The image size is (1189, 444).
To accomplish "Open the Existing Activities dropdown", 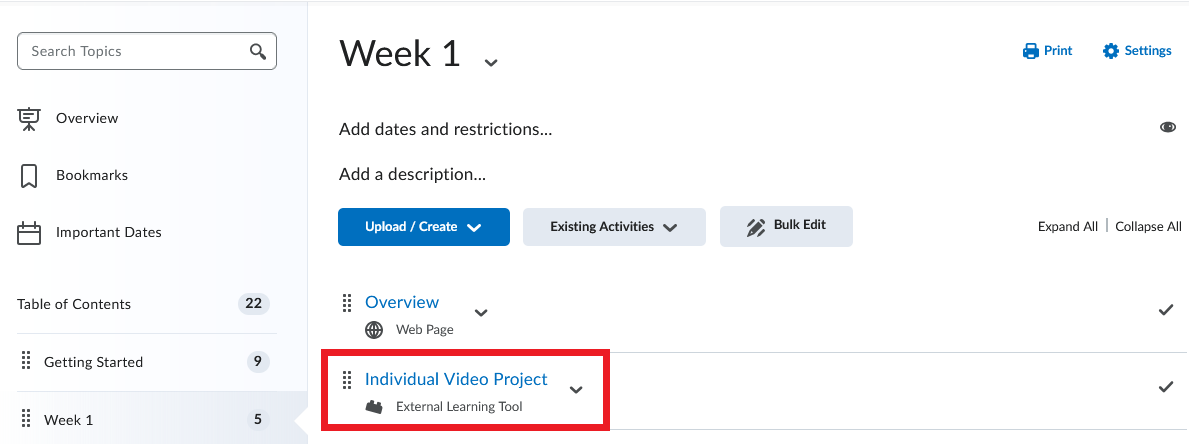I will [x=614, y=227].
